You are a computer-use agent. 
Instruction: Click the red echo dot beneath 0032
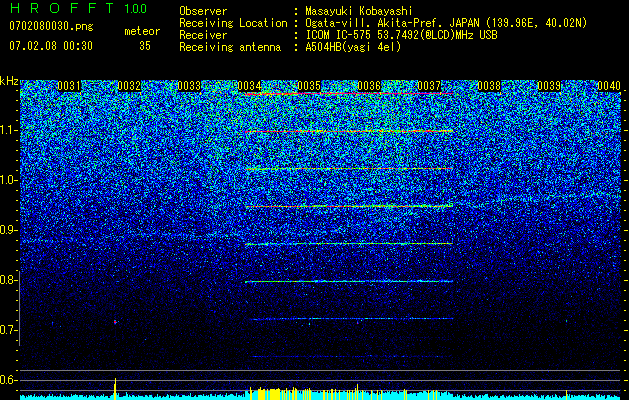click(x=115, y=322)
